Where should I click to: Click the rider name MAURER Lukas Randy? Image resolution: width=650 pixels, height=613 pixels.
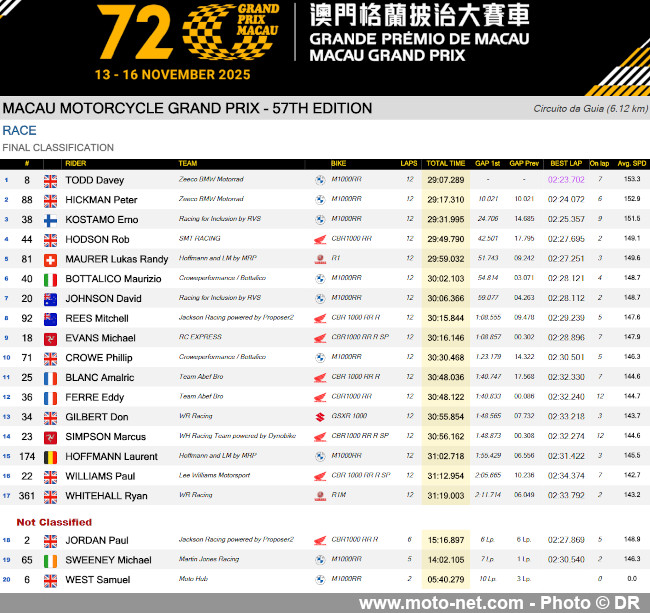point(116,259)
